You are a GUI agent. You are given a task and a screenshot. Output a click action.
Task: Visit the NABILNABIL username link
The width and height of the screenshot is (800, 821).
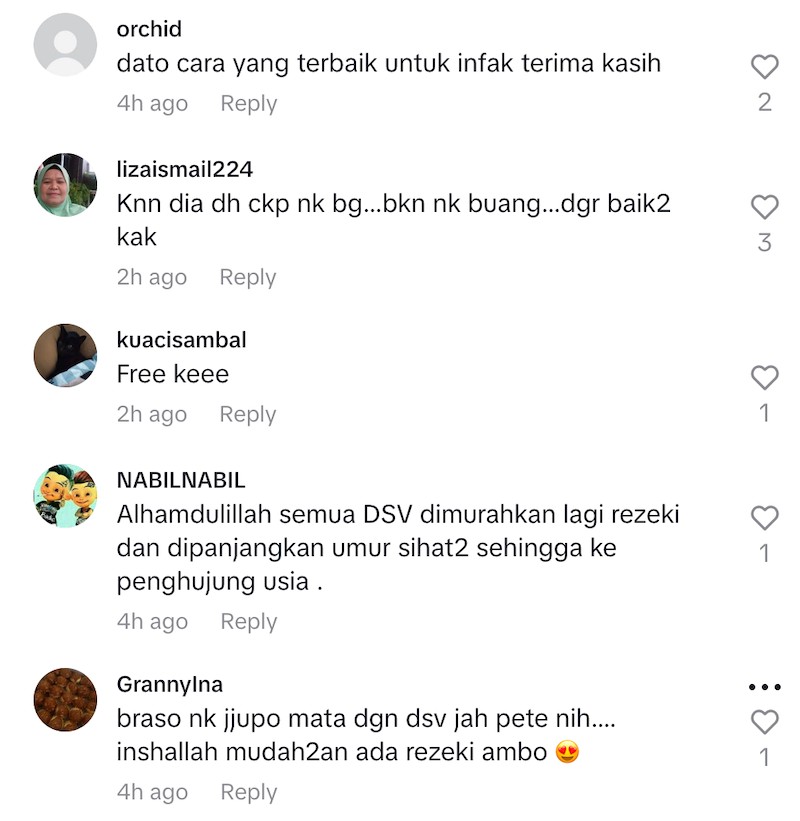pos(181,481)
